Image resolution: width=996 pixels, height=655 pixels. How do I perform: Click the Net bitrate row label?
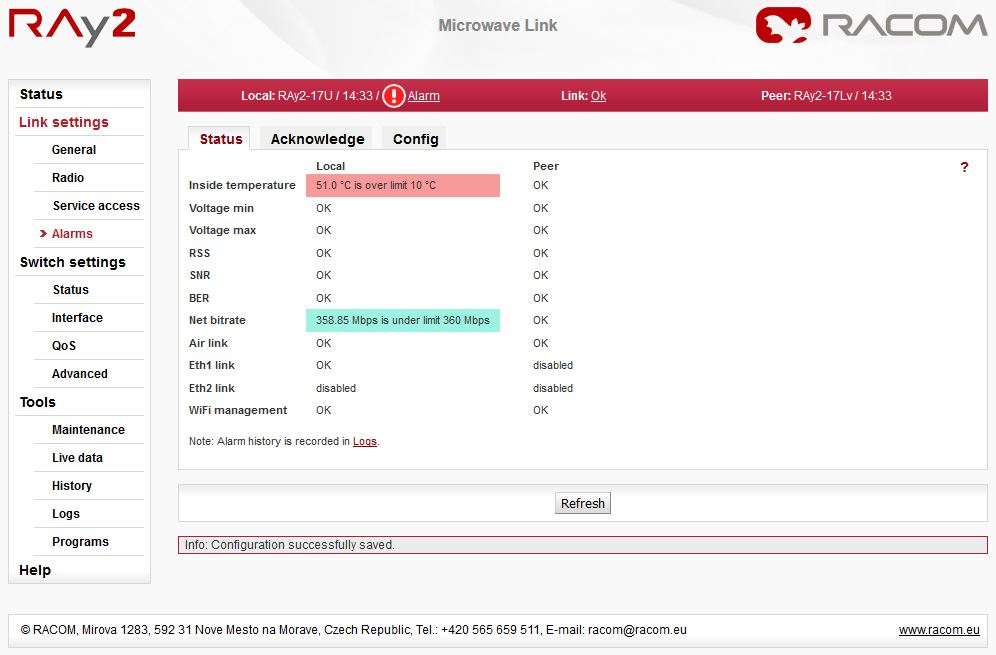[x=217, y=320]
